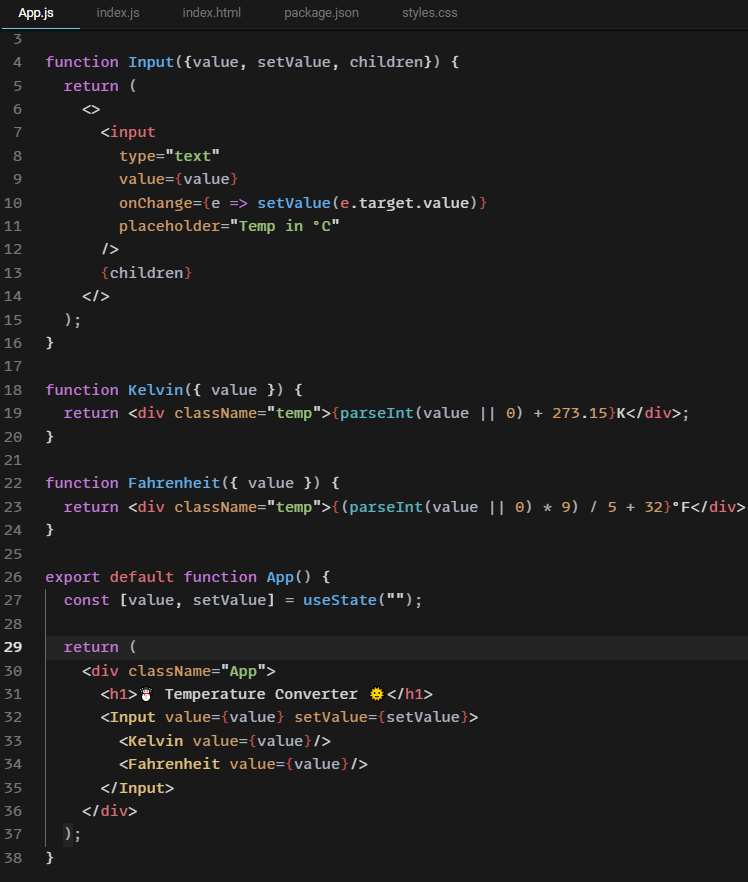Click the type="text" attribute

click(169, 156)
